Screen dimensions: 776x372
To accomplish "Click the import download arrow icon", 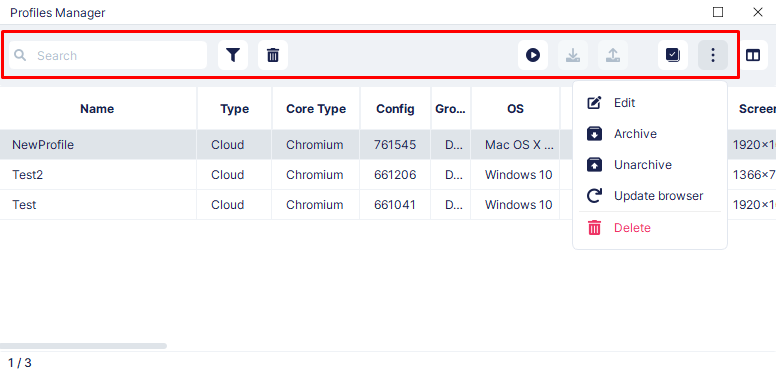I will (573, 55).
